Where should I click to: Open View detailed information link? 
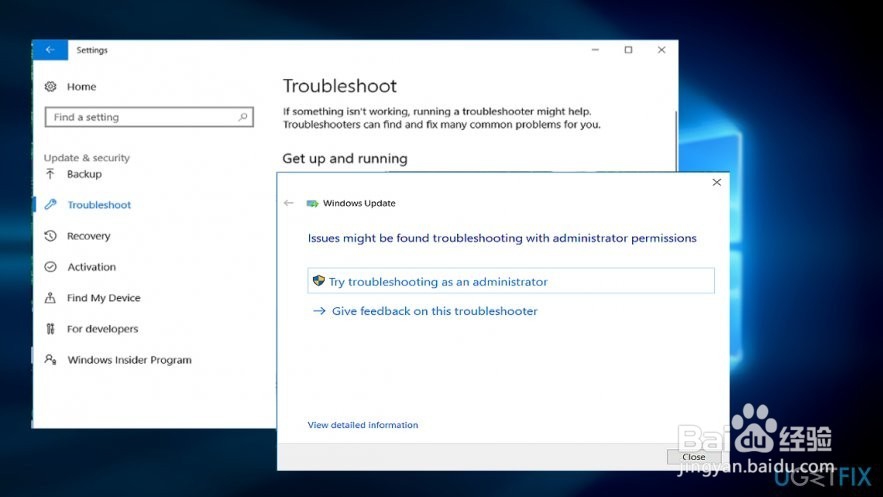[x=363, y=425]
